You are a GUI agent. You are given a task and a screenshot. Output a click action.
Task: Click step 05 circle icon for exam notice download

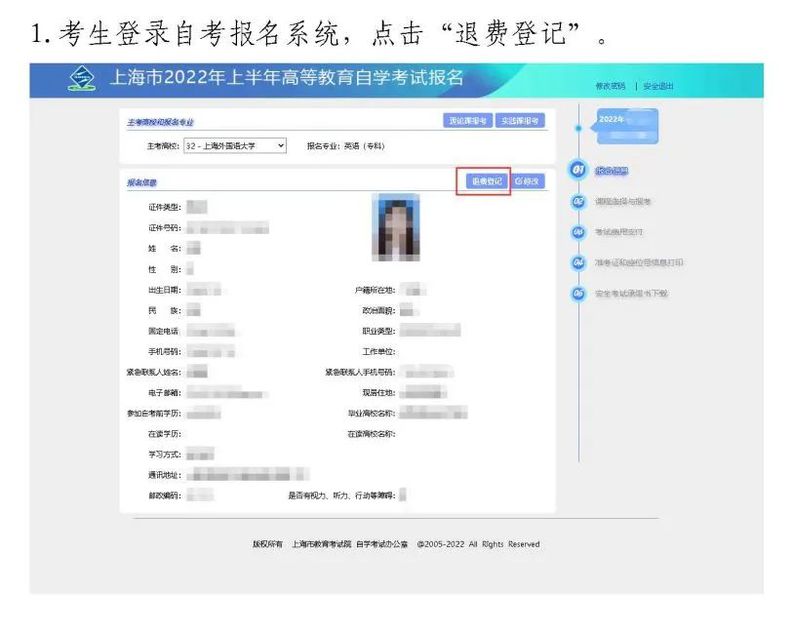pos(577,293)
